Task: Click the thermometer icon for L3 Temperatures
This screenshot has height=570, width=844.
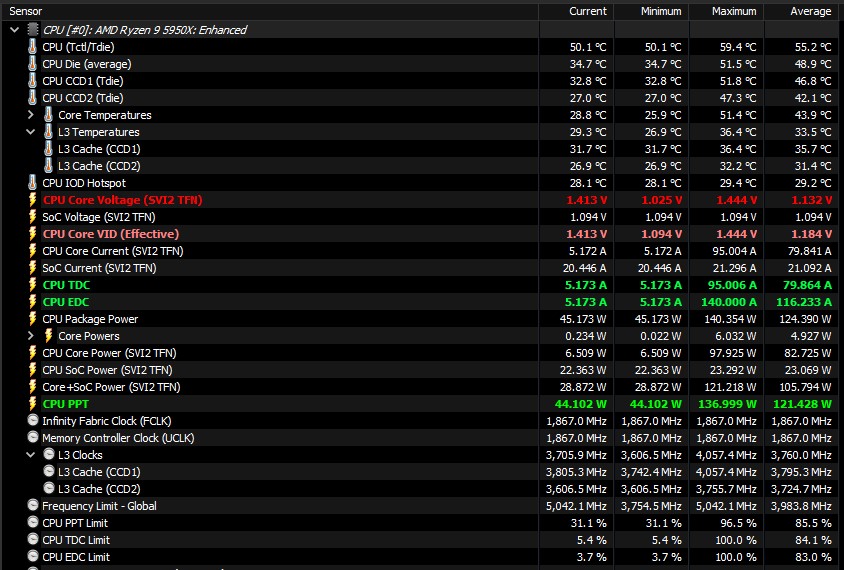Action: point(48,132)
